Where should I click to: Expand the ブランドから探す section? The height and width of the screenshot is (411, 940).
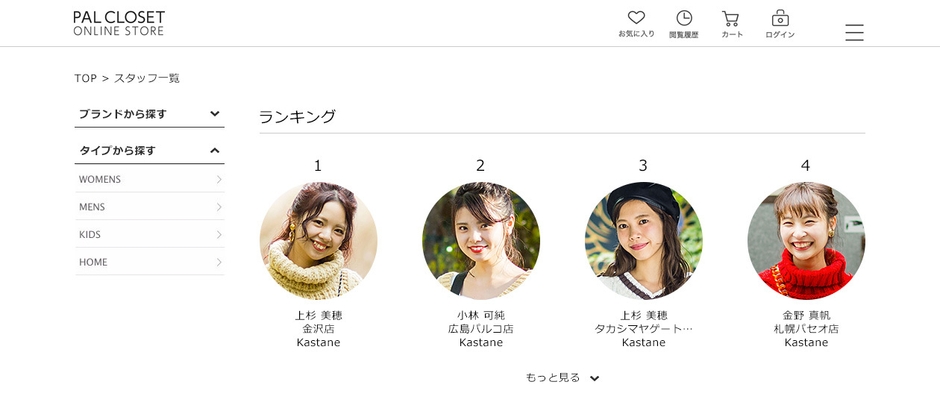pos(150,114)
